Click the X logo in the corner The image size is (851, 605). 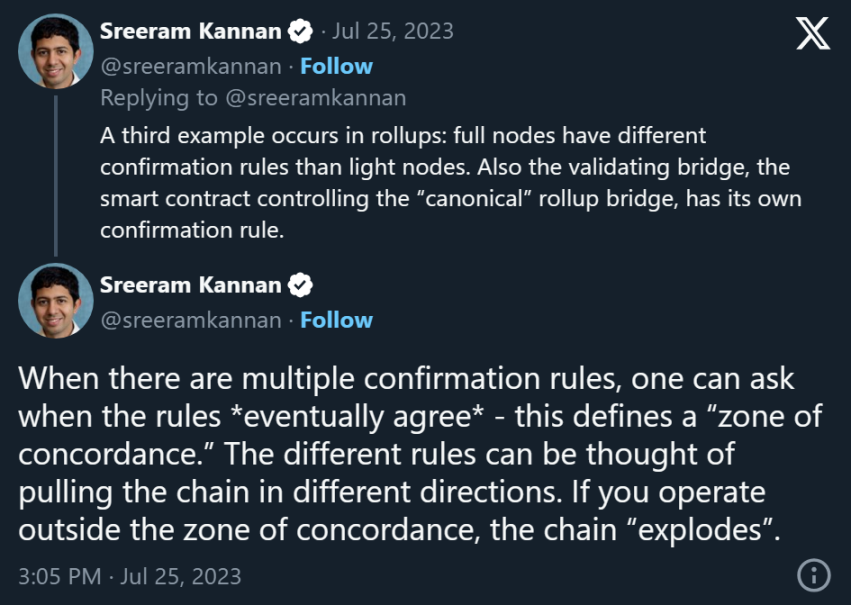(812, 35)
